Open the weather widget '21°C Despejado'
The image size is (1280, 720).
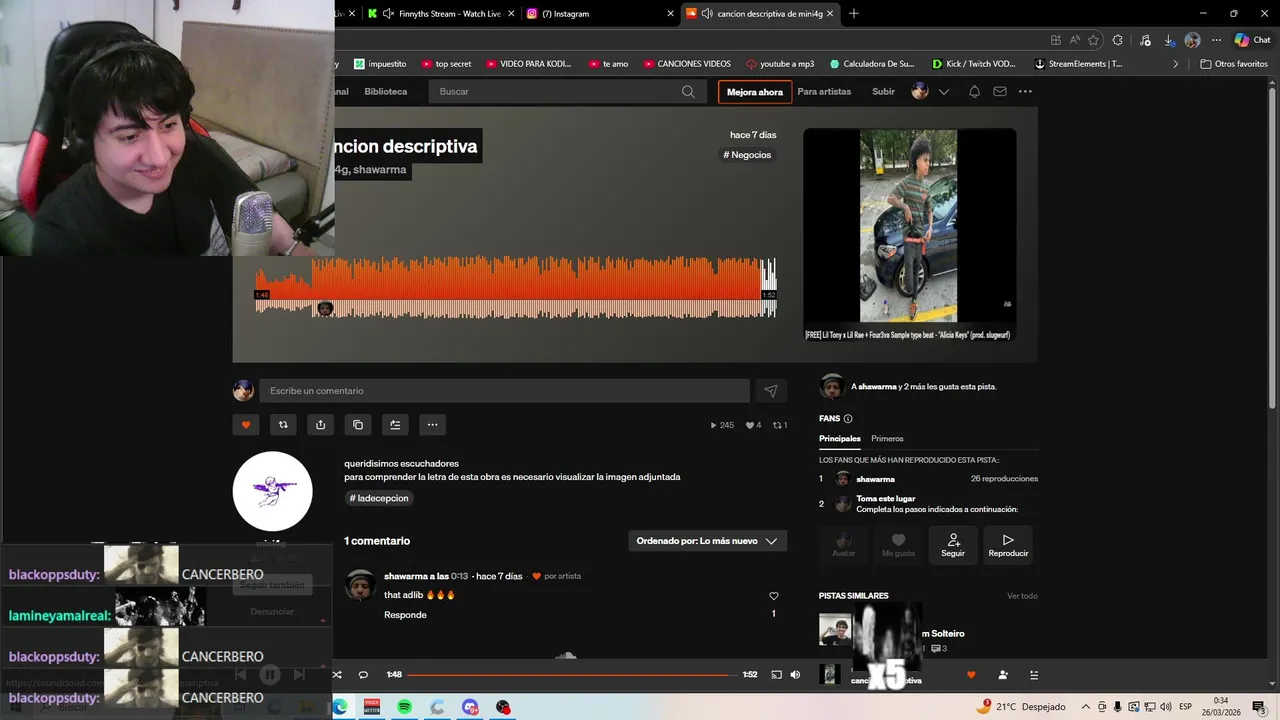point(1021,706)
